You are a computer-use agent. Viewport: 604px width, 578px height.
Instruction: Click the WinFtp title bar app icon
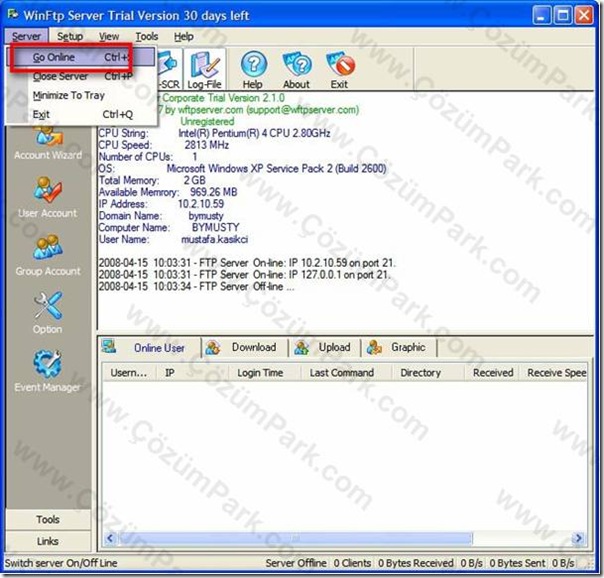12,15
